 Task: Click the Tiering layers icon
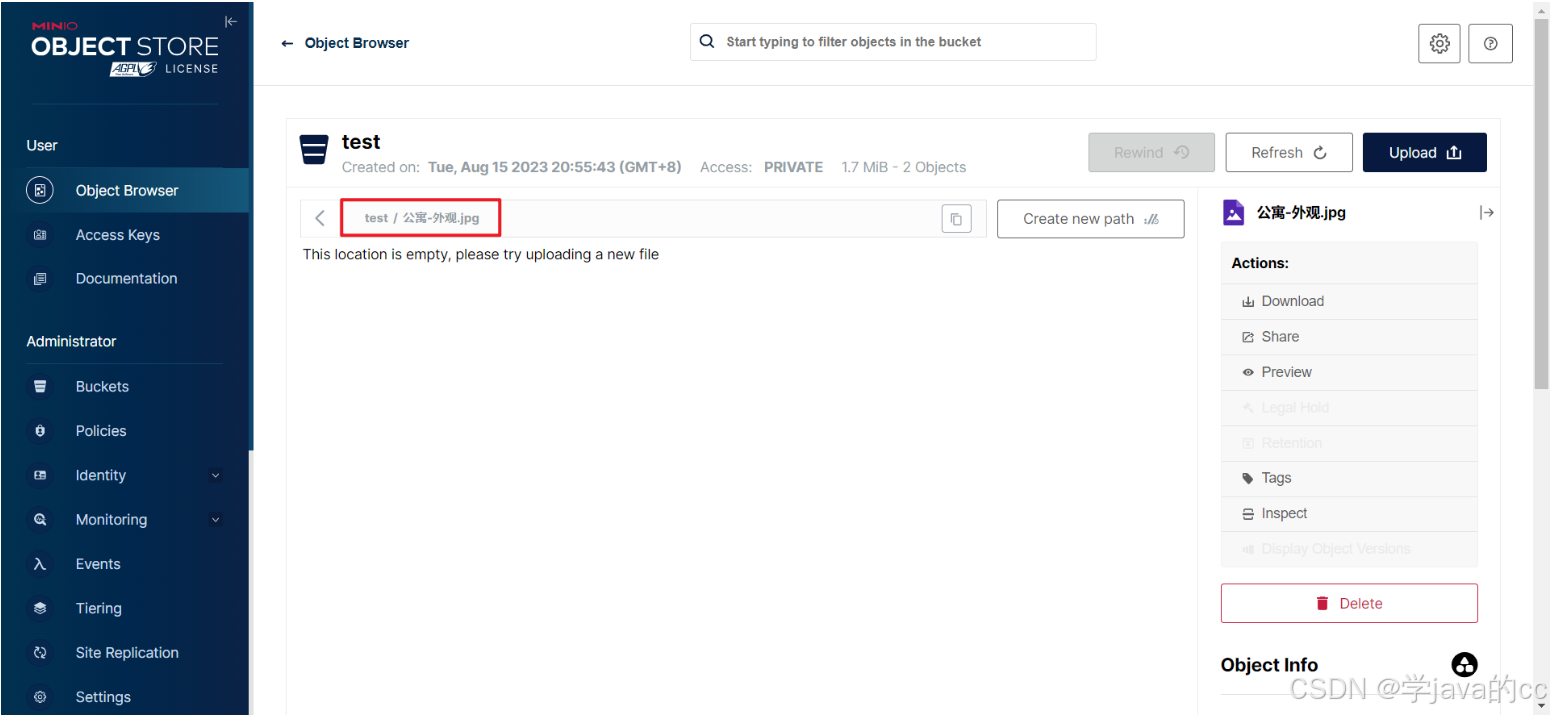[x=40, y=608]
